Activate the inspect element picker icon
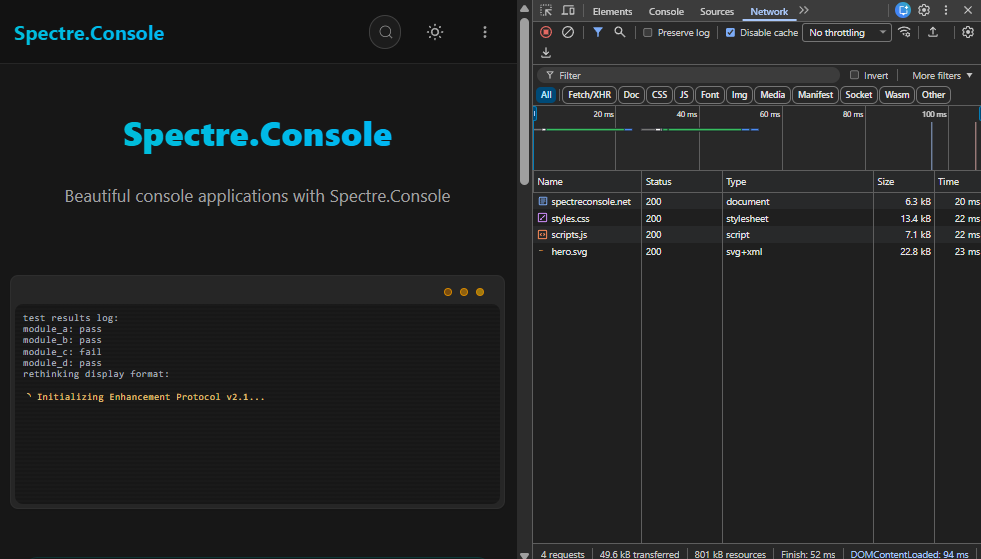The image size is (981, 559). [x=546, y=11]
